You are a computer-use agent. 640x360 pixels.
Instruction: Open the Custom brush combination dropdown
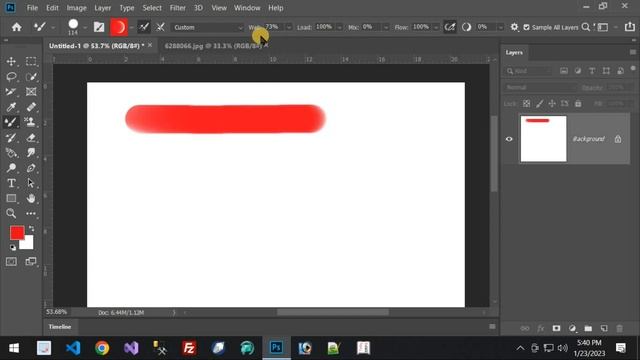pyautogui.click(x=207, y=27)
